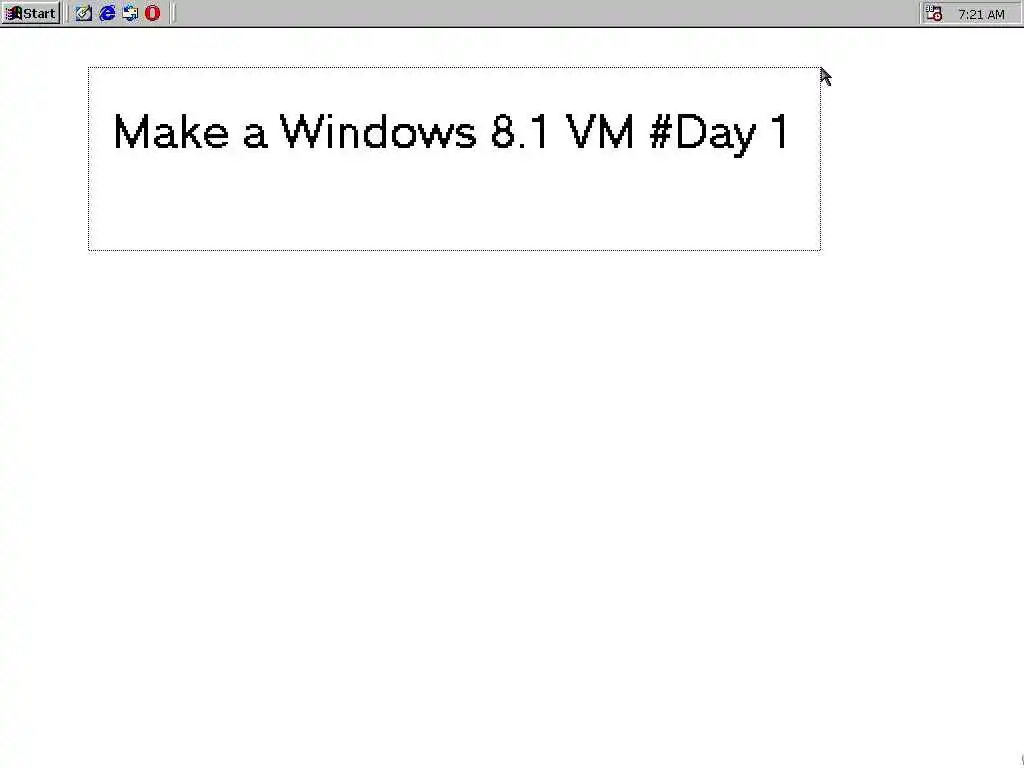Screen dimensions: 1024x768
Task: Open the Task Scheduler tray icon
Action: tap(934, 13)
